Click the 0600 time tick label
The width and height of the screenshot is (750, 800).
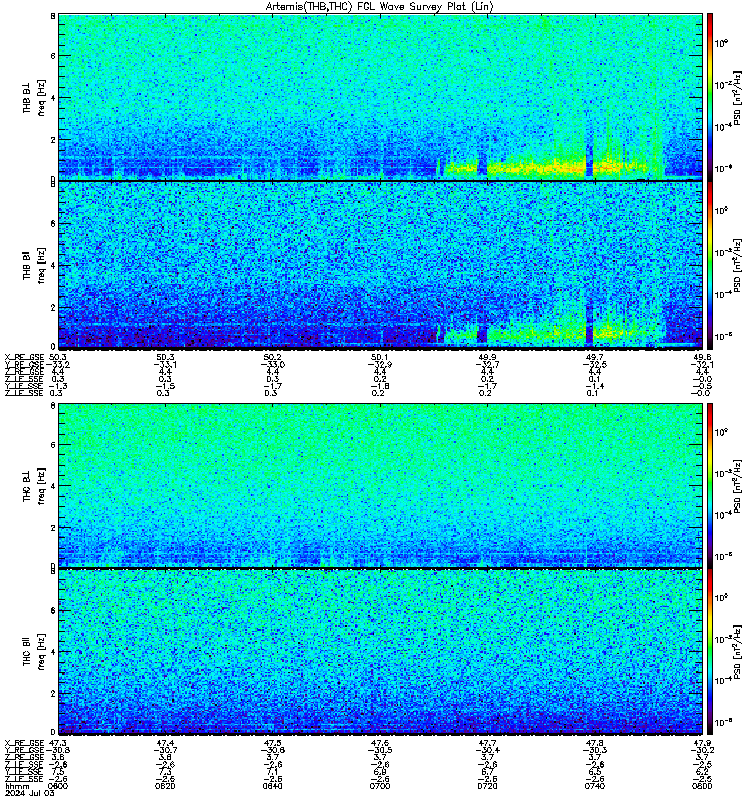coord(58,786)
